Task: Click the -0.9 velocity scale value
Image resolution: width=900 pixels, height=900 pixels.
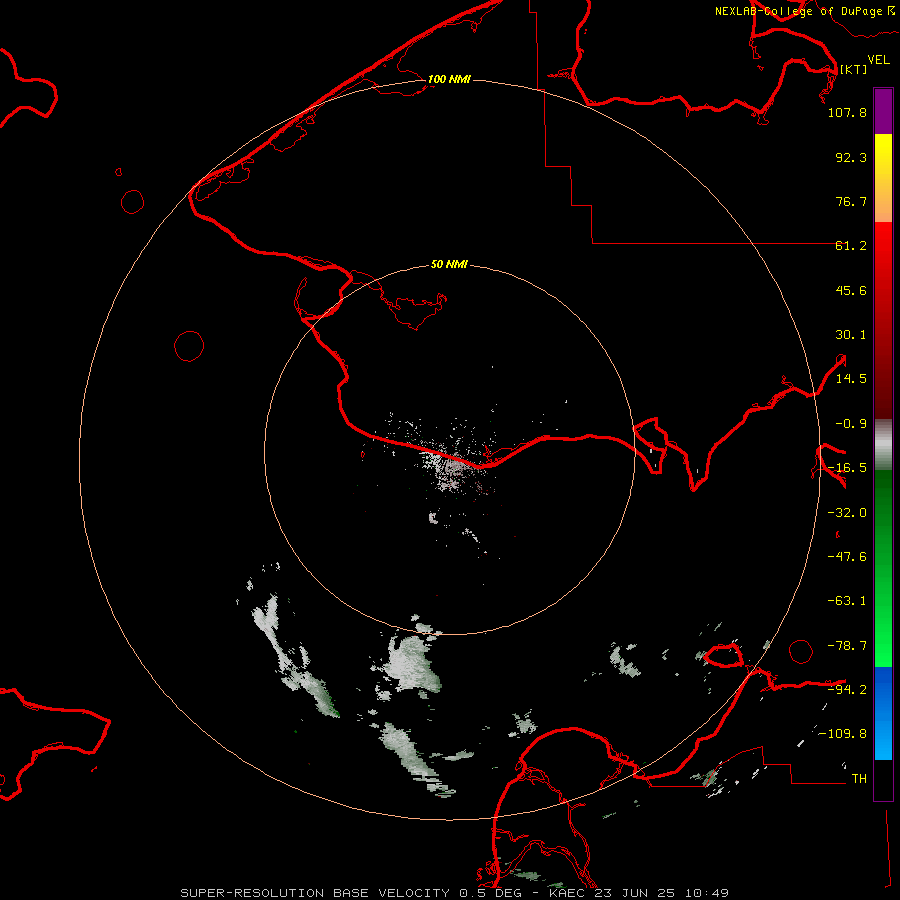Action: coord(851,424)
